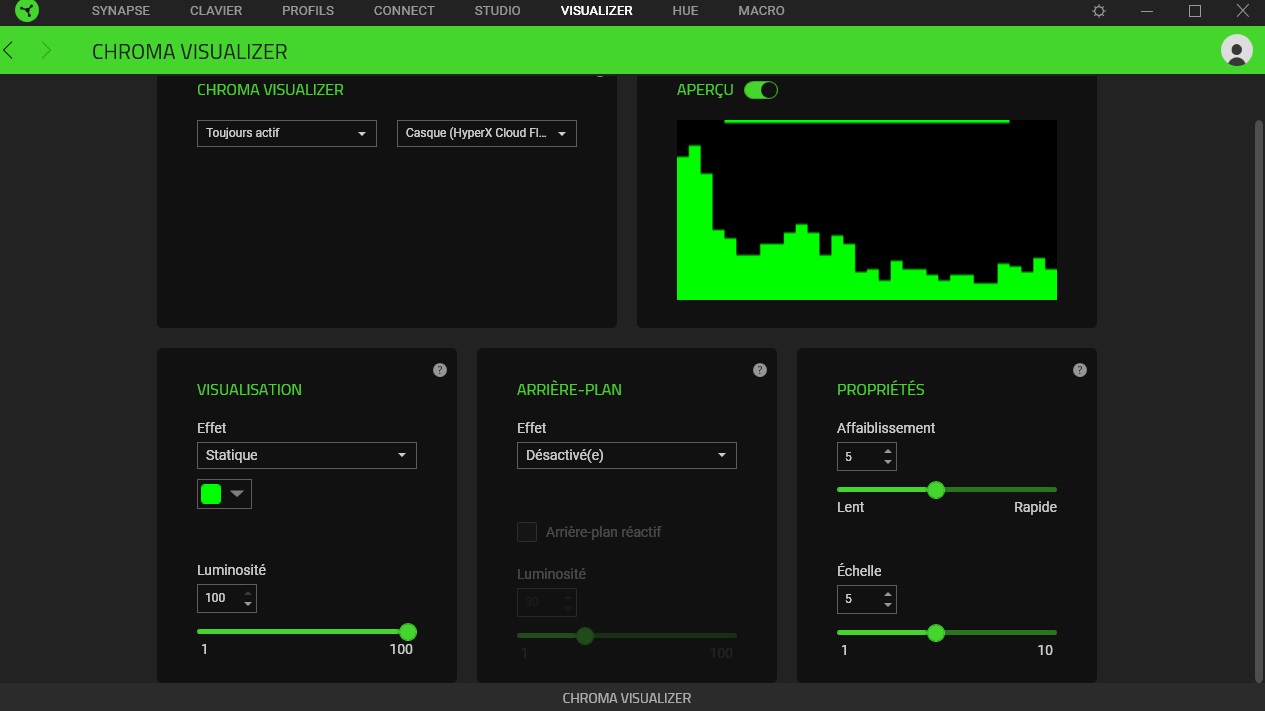Screen dimensions: 1265x711
Task: Expand the Désactivé(e) background effect dropdown
Action: click(x=626, y=455)
